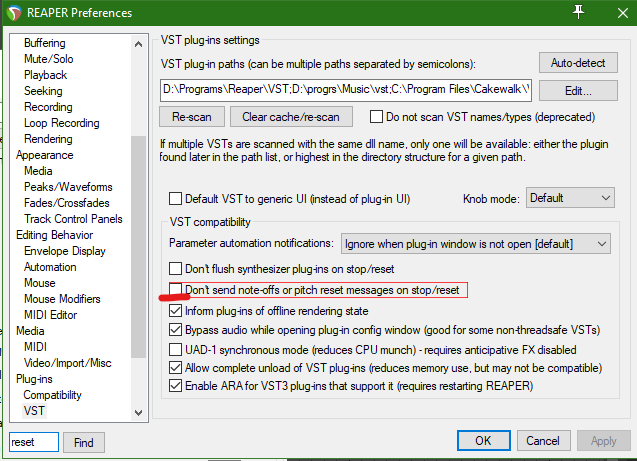Viewport: 637px width, 461px height.
Task: Open Mouse Modifiers page
Action: (x=62, y=299)
